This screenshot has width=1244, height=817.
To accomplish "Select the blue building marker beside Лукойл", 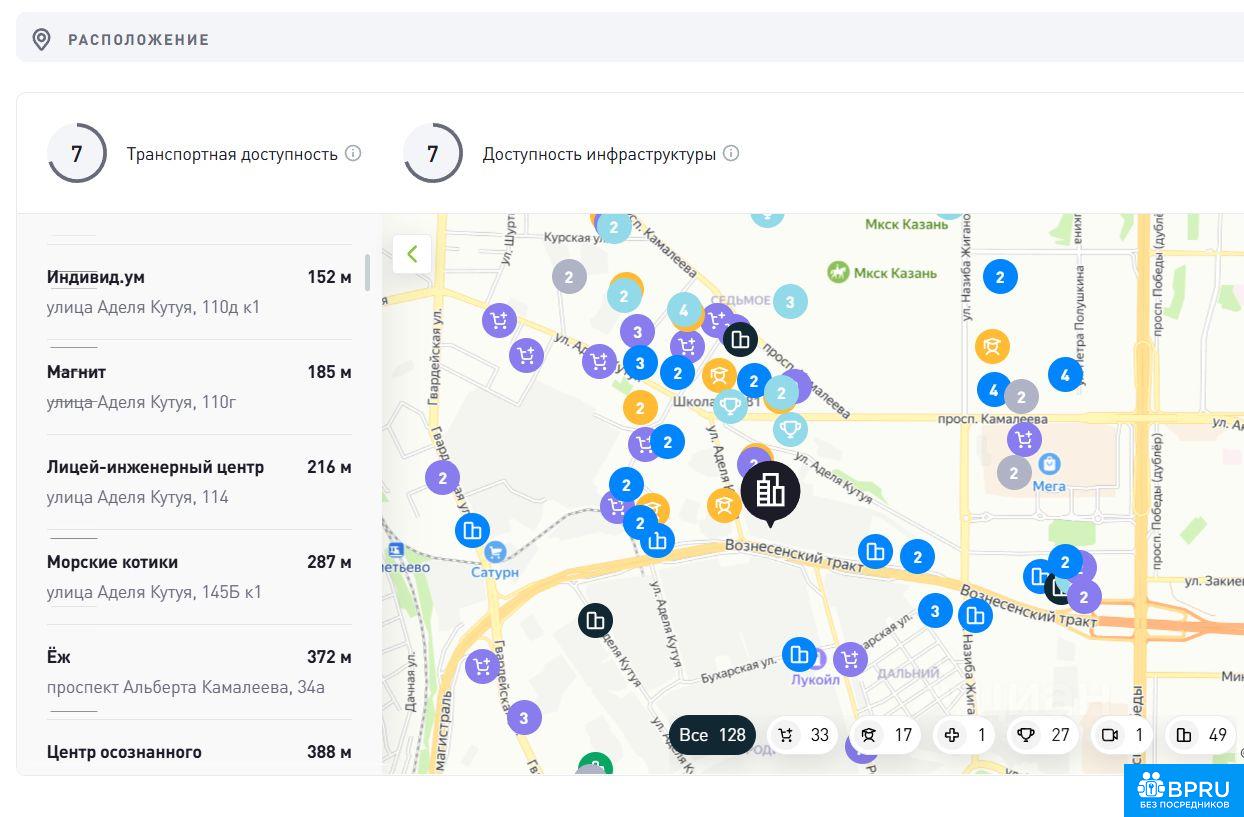I will [x=799, y=655].
